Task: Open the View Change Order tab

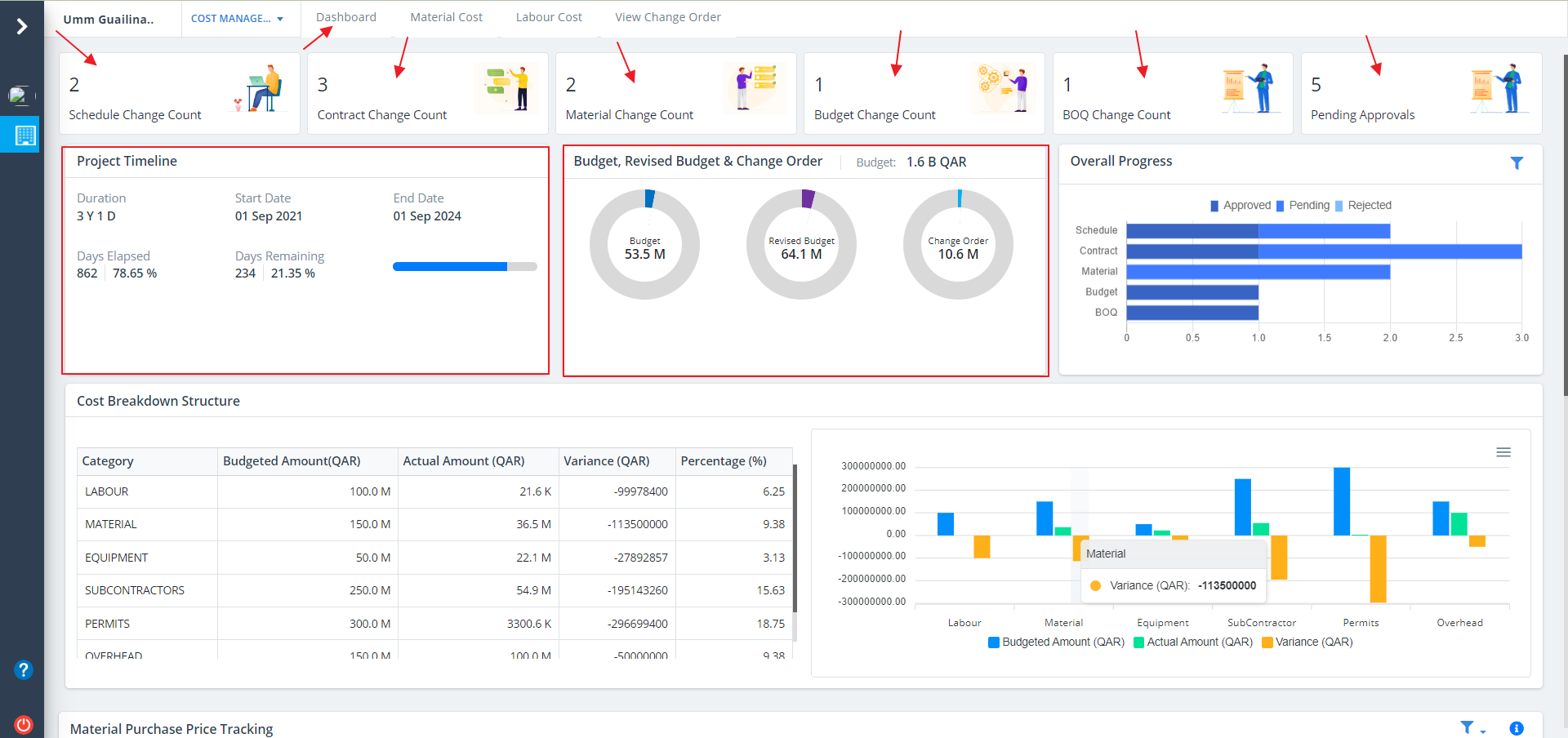Action: (x=667, y=17)
